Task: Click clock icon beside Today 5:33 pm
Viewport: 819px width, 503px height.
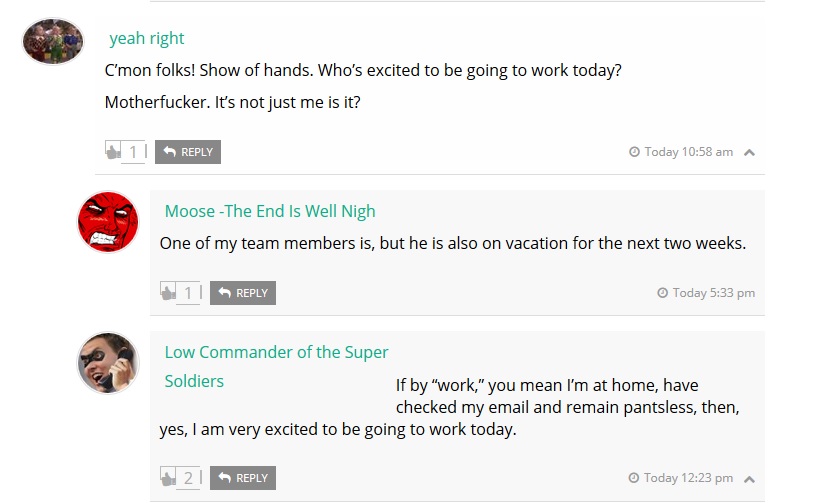Action: click(662, 293)
